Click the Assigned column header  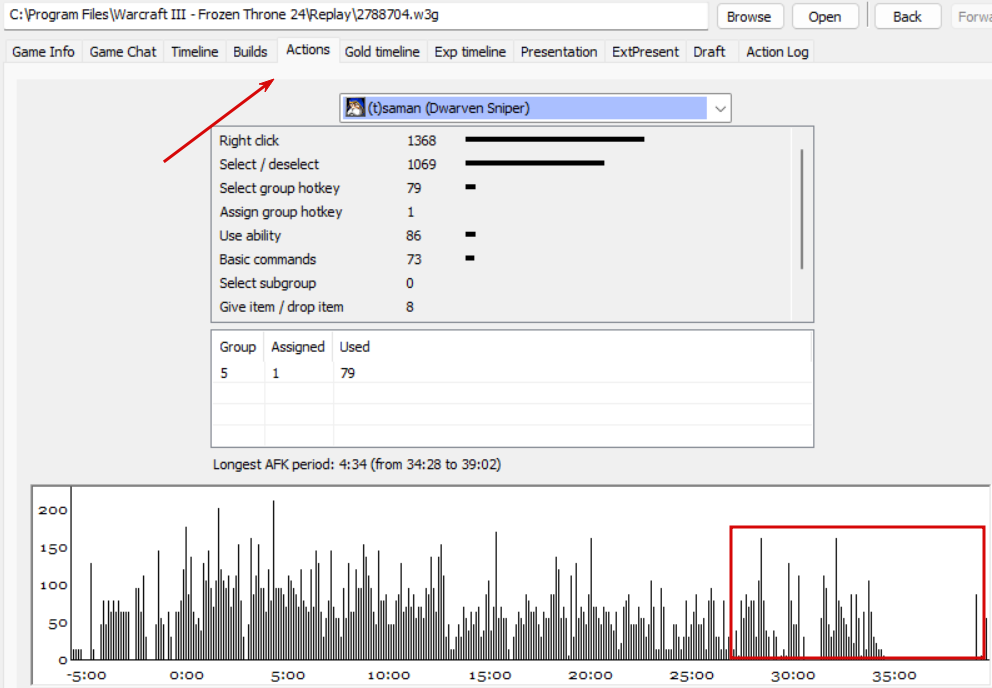click(298, 347)
